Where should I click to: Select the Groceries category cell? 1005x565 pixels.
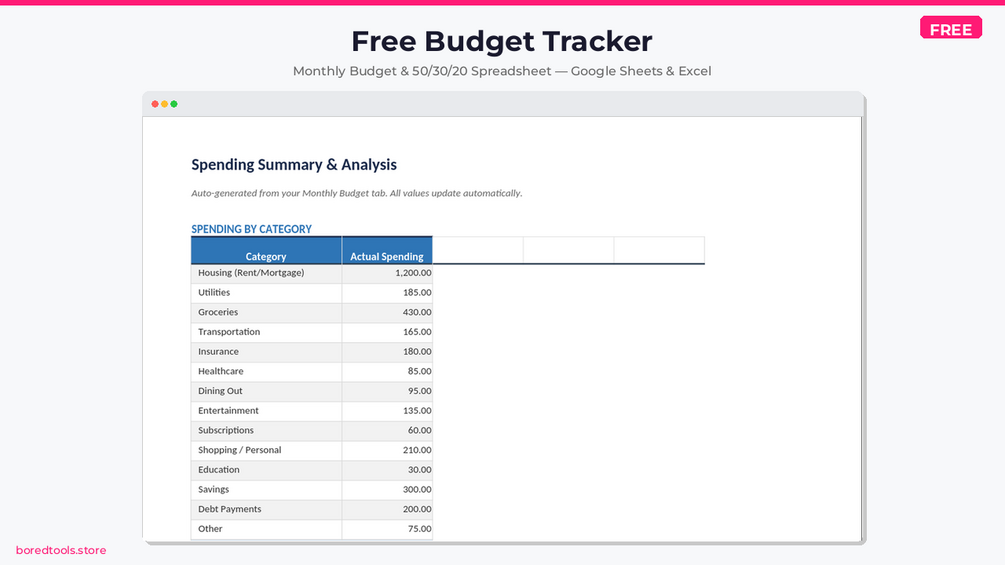pyautogui.click(x=266, y=313)
